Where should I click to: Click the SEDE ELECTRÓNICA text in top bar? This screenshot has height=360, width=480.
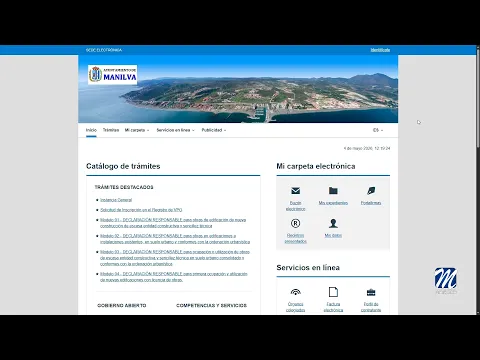pos(104,50)
